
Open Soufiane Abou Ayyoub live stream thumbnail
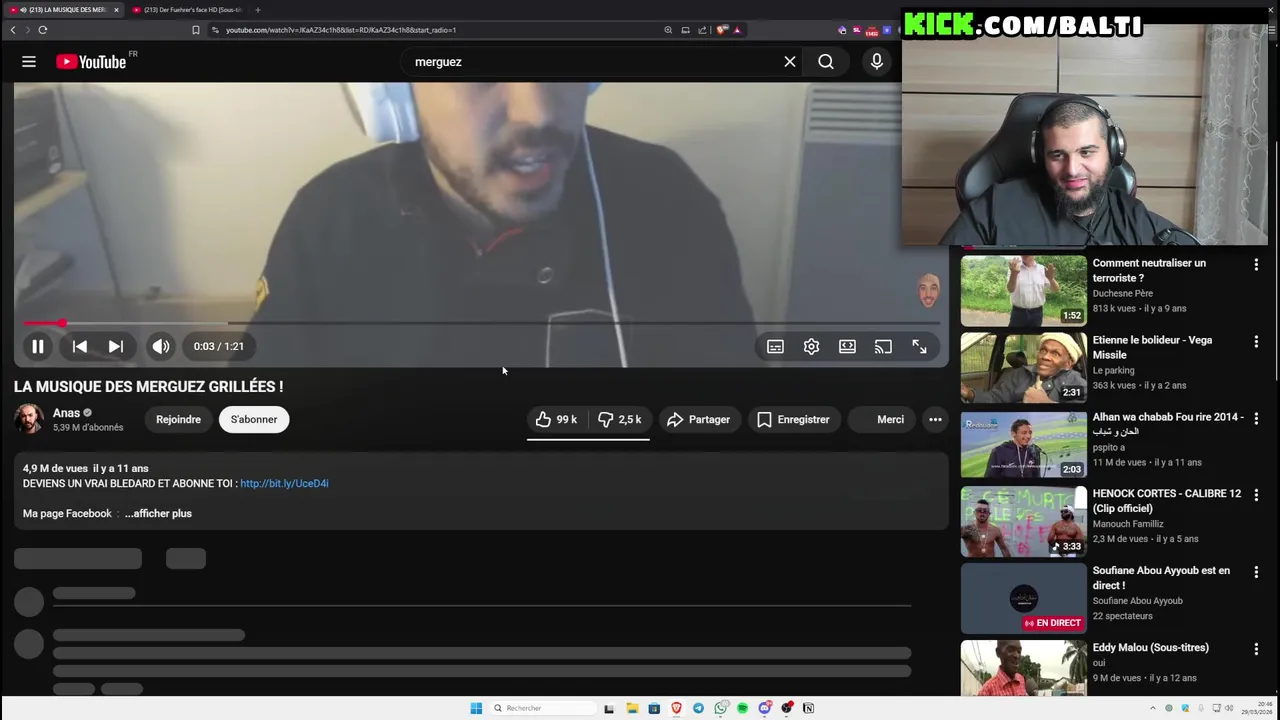[1024, 599]
